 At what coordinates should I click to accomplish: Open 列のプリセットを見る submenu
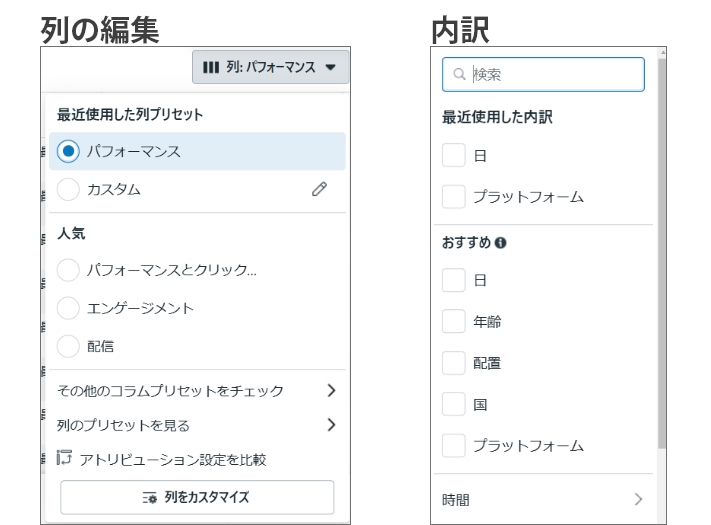197,425
